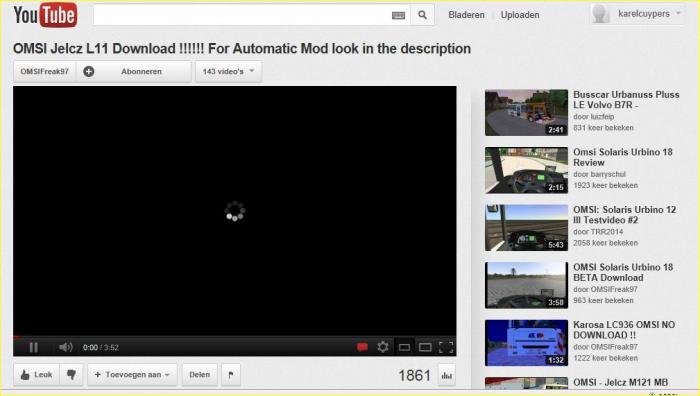This screenshot has height=396, width=700.
Task: Open the Uploaden menu item
Action: click(520, 15)
